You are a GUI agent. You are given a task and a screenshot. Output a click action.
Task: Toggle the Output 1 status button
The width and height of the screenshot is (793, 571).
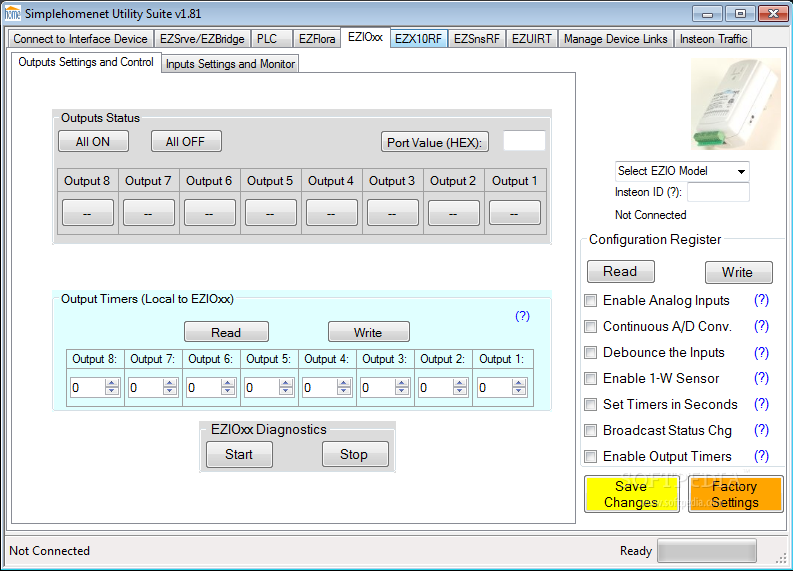click(x=514, y=213)
